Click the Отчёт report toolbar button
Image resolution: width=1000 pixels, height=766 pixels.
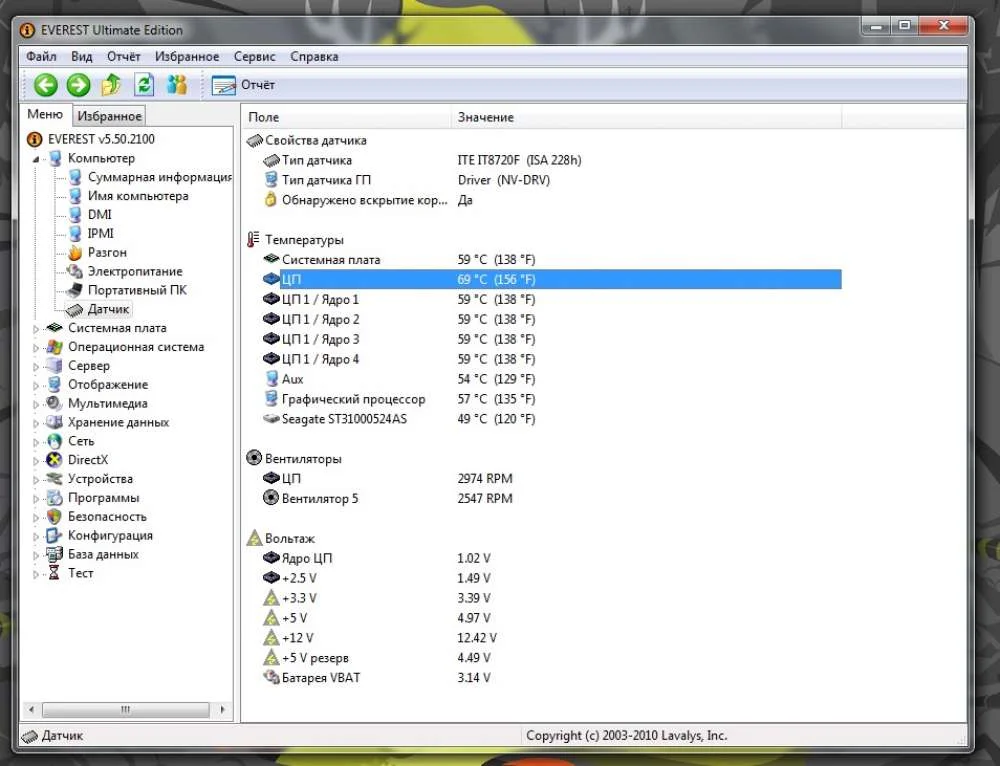tap(243, 85)
